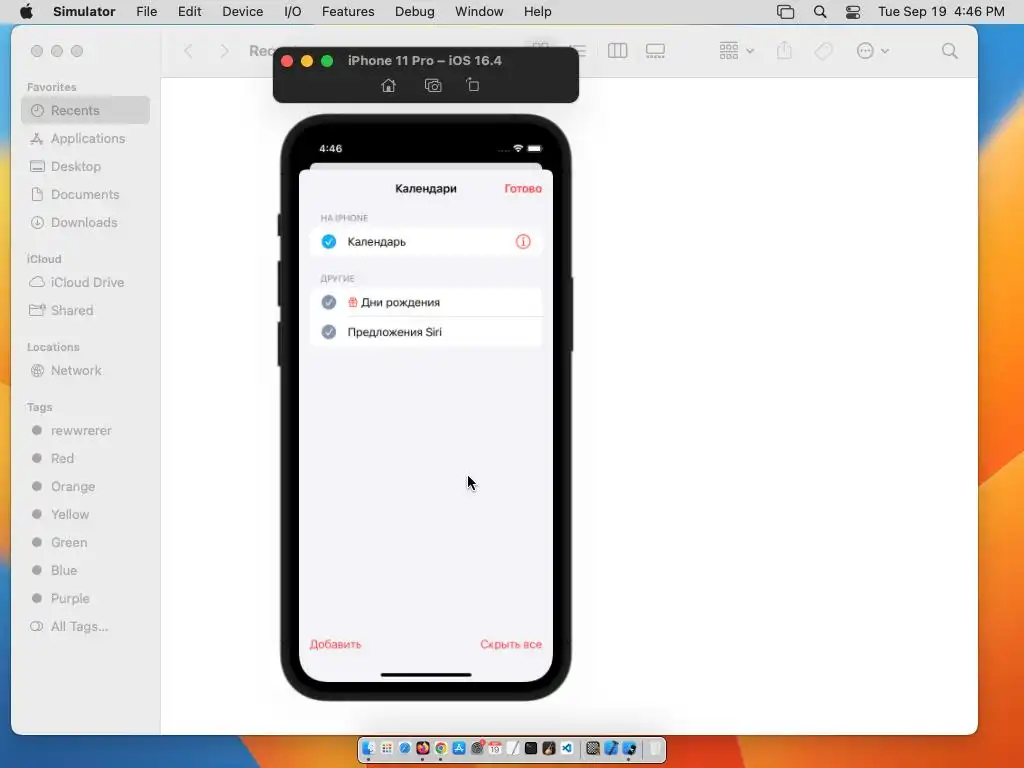Toggle the Дни рождения calendar checkmark
The image size is (1024, 768).
point(328,302)
